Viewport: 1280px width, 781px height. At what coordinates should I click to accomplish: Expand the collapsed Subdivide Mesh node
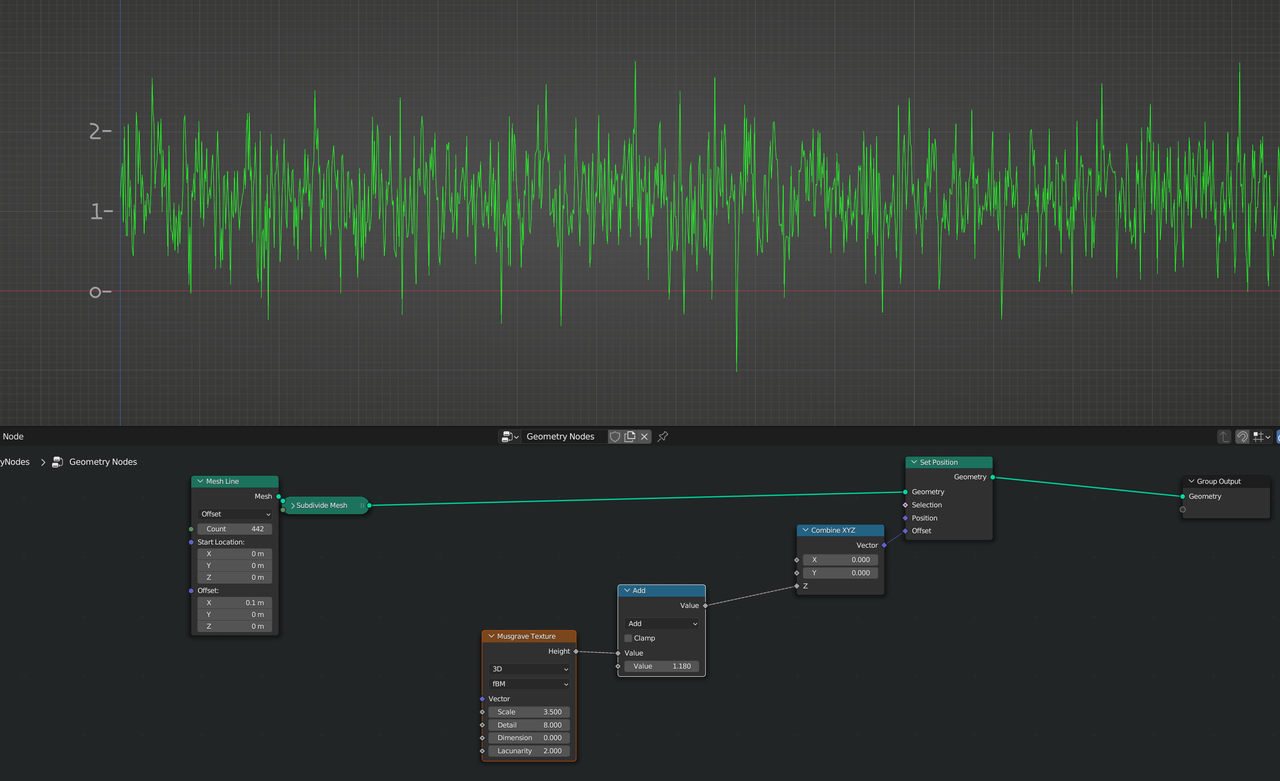293,506
